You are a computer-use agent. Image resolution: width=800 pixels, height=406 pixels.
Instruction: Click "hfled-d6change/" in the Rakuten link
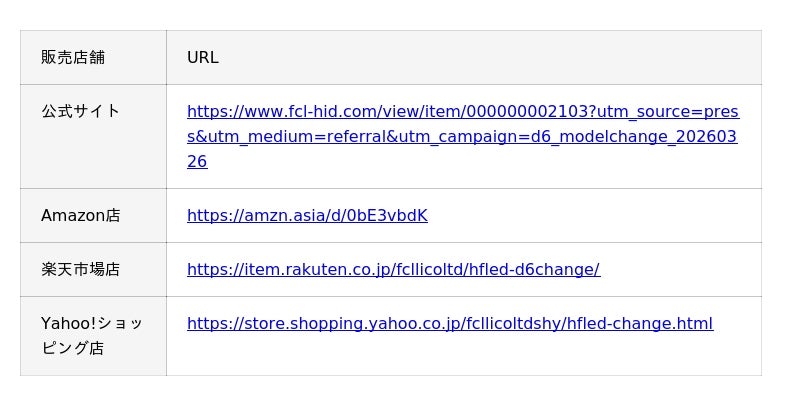coord(541,269)
